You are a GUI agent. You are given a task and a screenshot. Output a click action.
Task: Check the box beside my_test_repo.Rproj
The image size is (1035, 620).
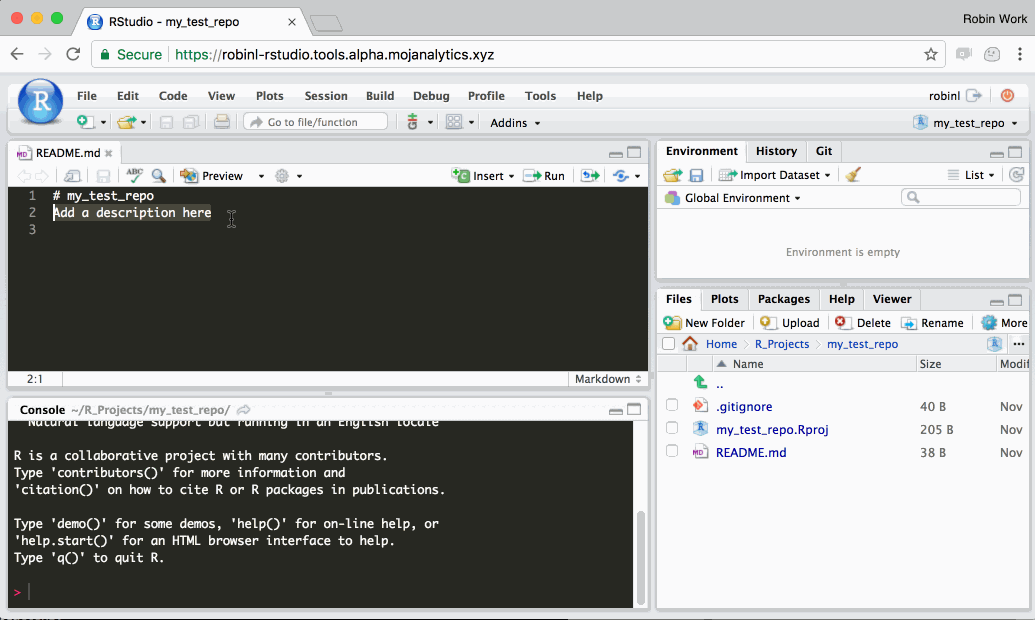pyautogui.click(x=672, y=428)
